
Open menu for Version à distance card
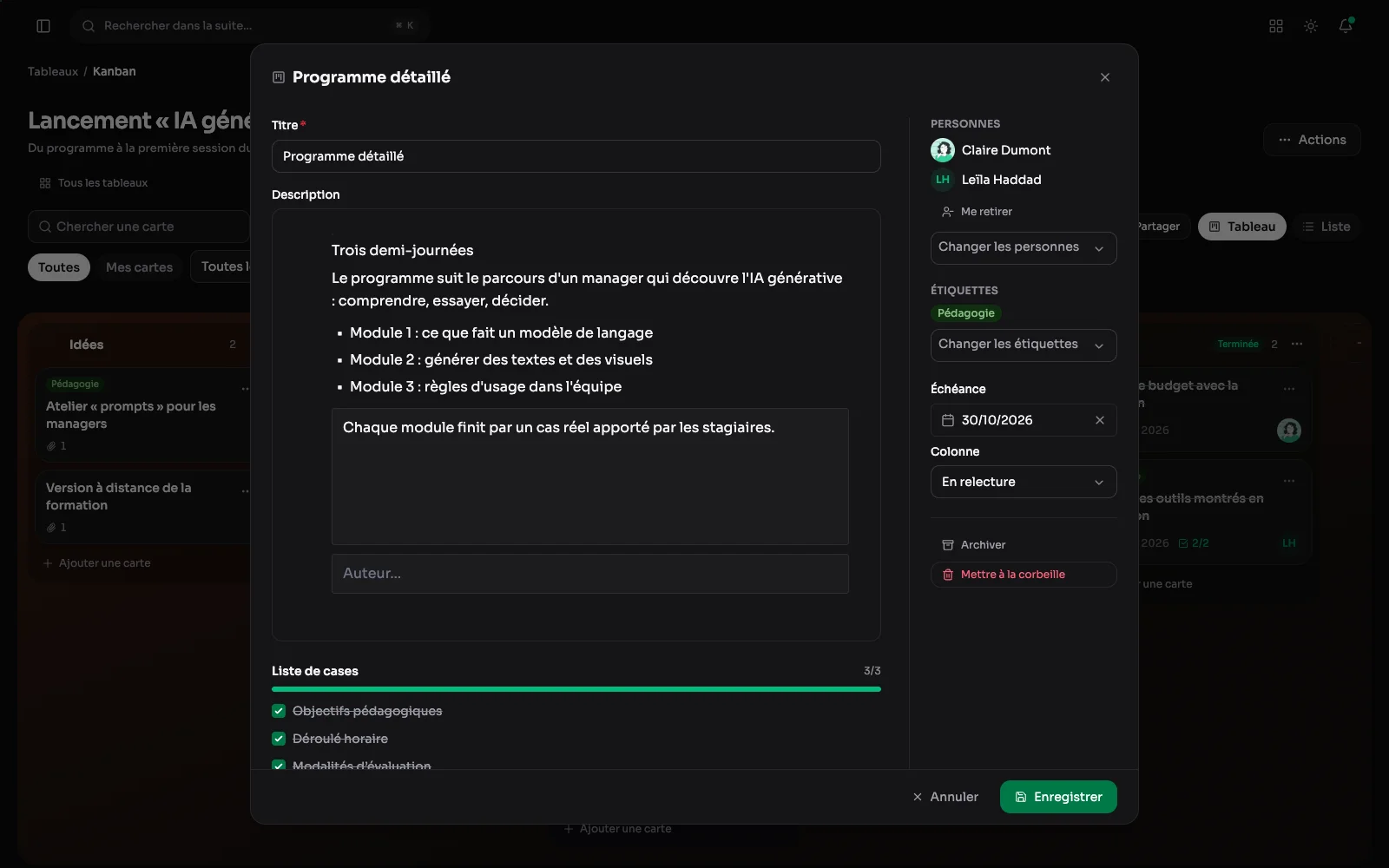pos(245,491)
